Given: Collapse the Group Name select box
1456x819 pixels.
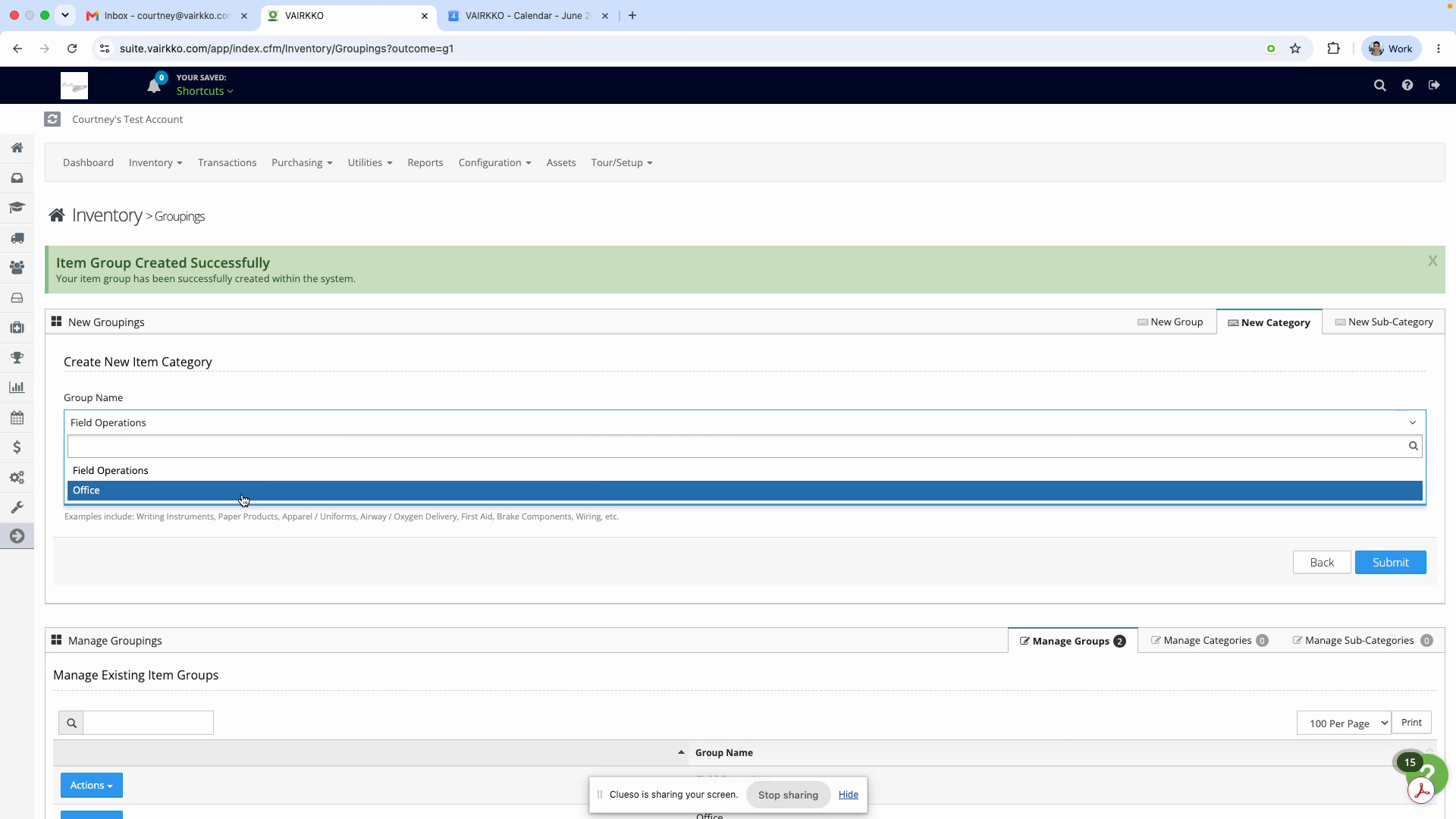Looking at the screenshot, I should [745, 422].
